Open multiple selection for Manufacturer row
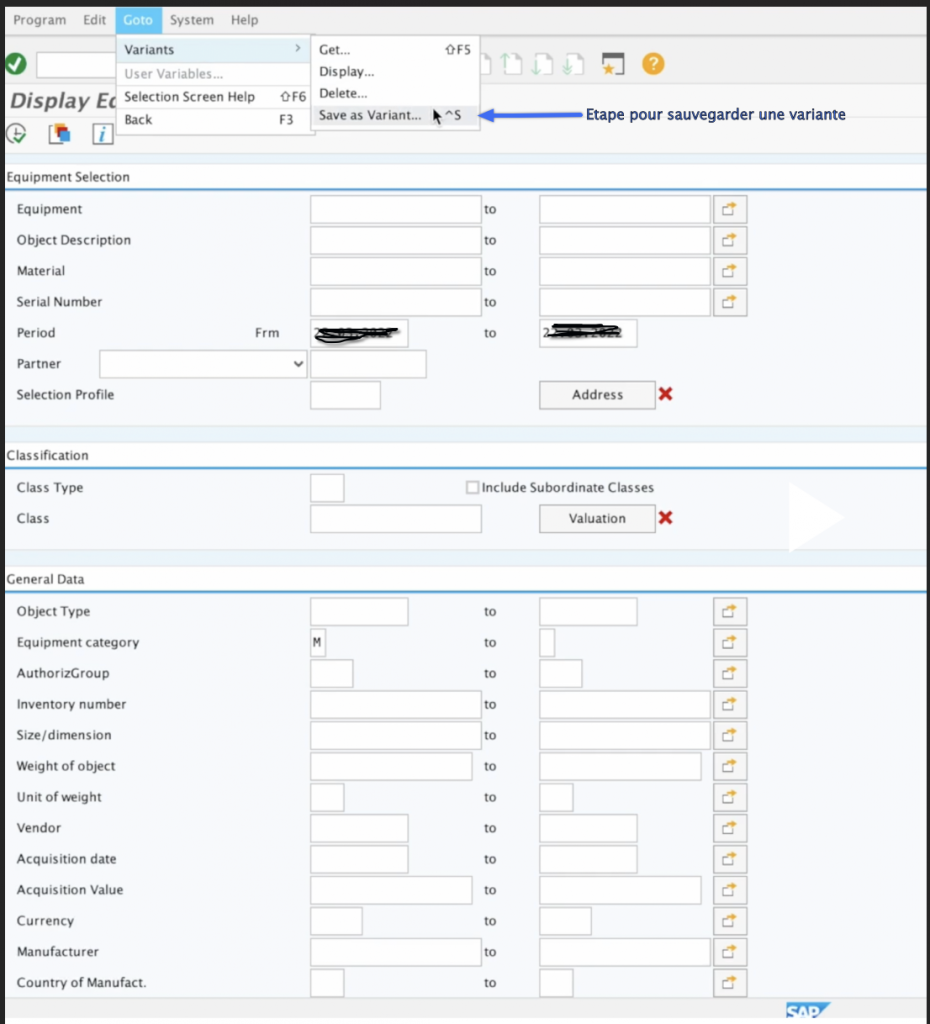This screenshot has height=1024, width=930. point(729,951)
